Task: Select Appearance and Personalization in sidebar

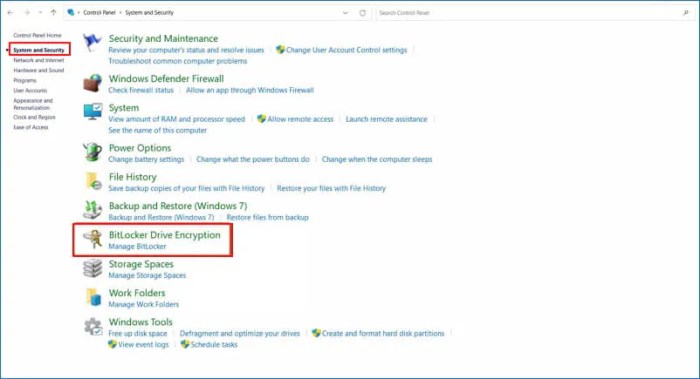Action: [33, 104]
